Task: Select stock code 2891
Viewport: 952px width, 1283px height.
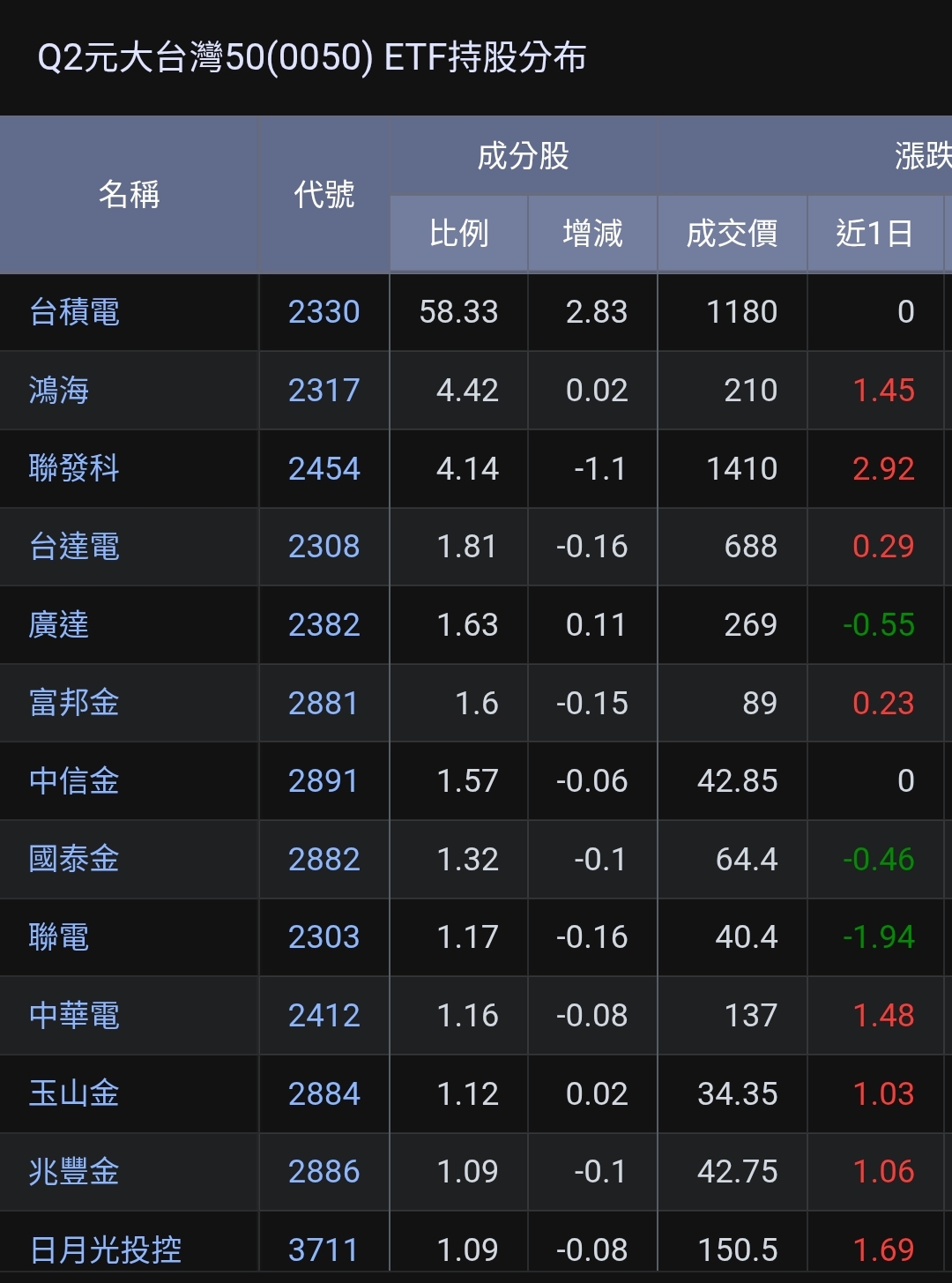Action: tap(324, 780)
